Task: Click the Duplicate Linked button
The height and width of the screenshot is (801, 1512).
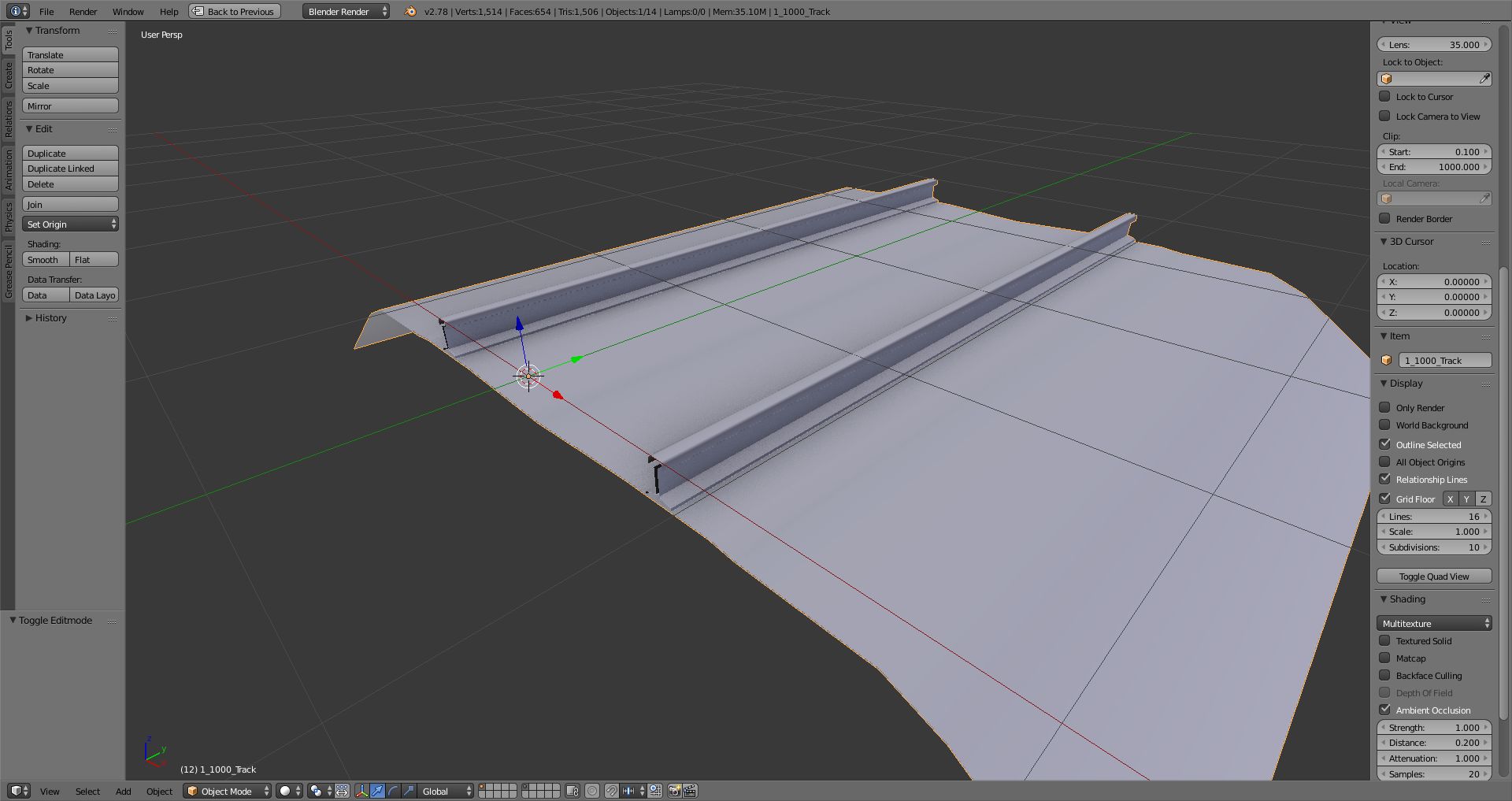Action: 70,169
